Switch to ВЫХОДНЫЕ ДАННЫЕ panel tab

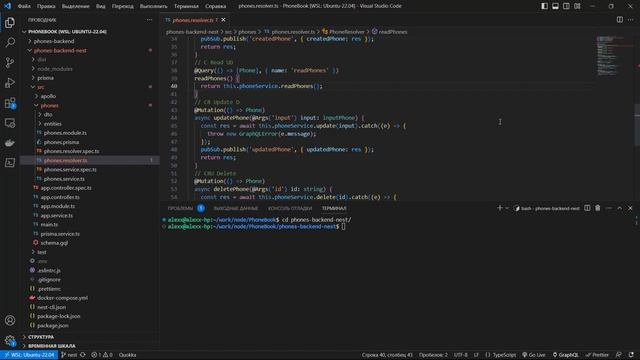point(236,209)
